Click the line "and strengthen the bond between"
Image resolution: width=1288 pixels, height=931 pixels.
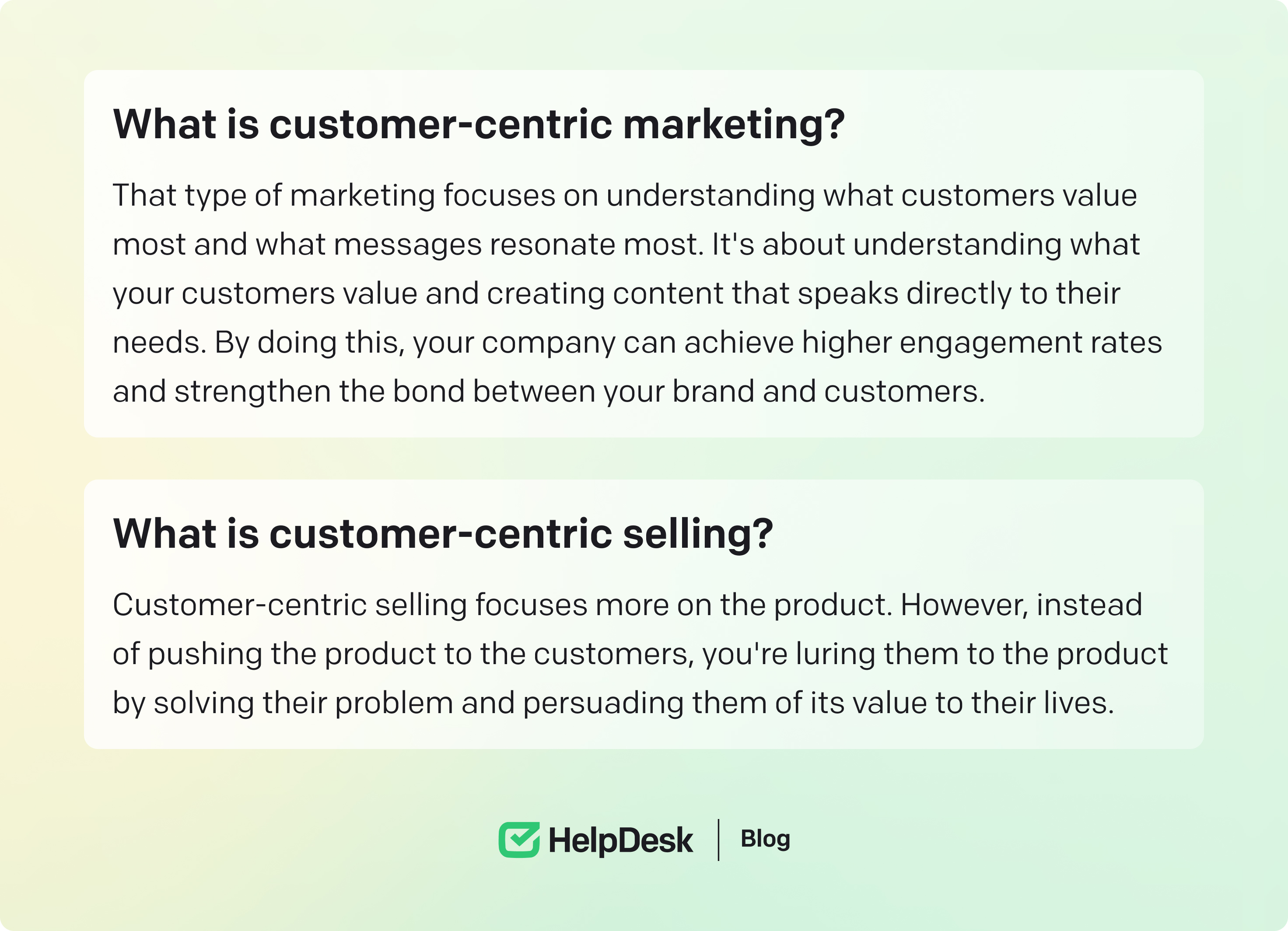point(549,392)
